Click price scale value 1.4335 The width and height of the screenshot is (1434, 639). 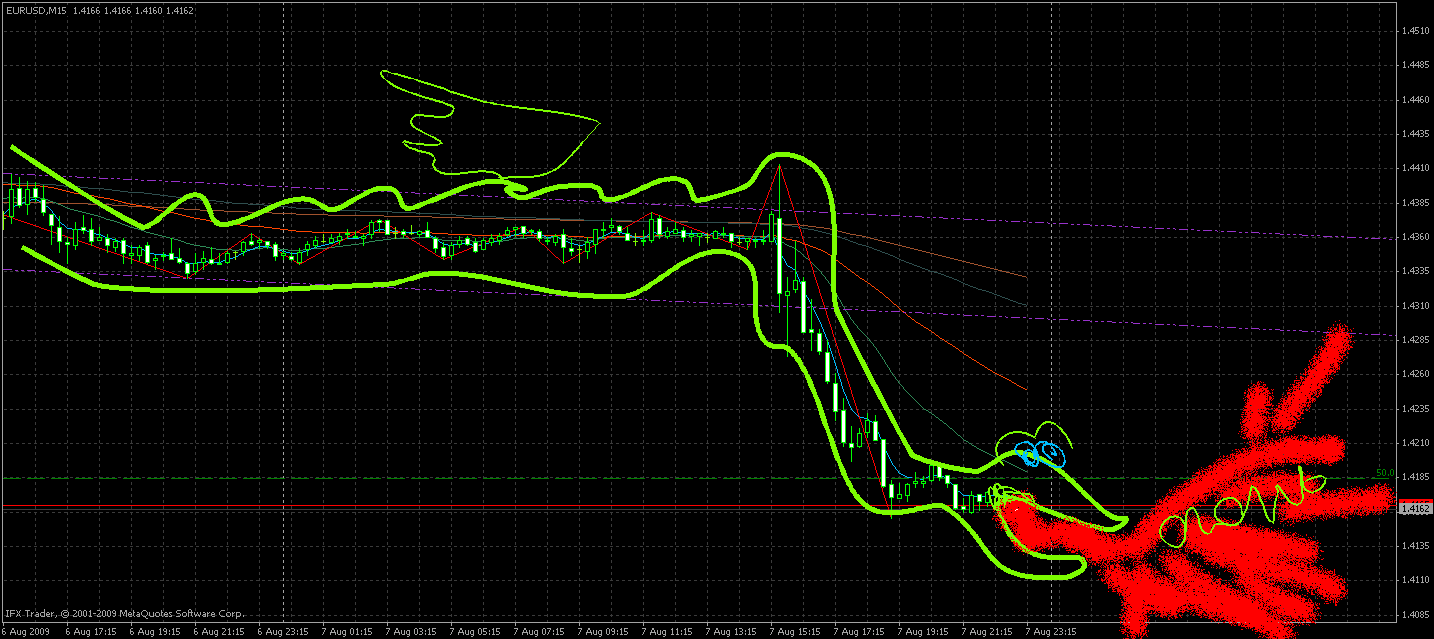coord(1415,271)
